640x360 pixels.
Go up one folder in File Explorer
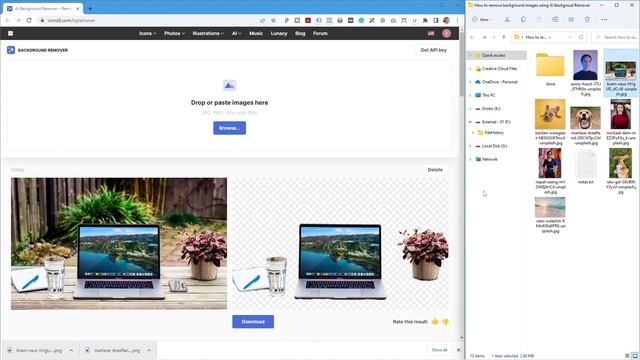(x=504, y=37)
